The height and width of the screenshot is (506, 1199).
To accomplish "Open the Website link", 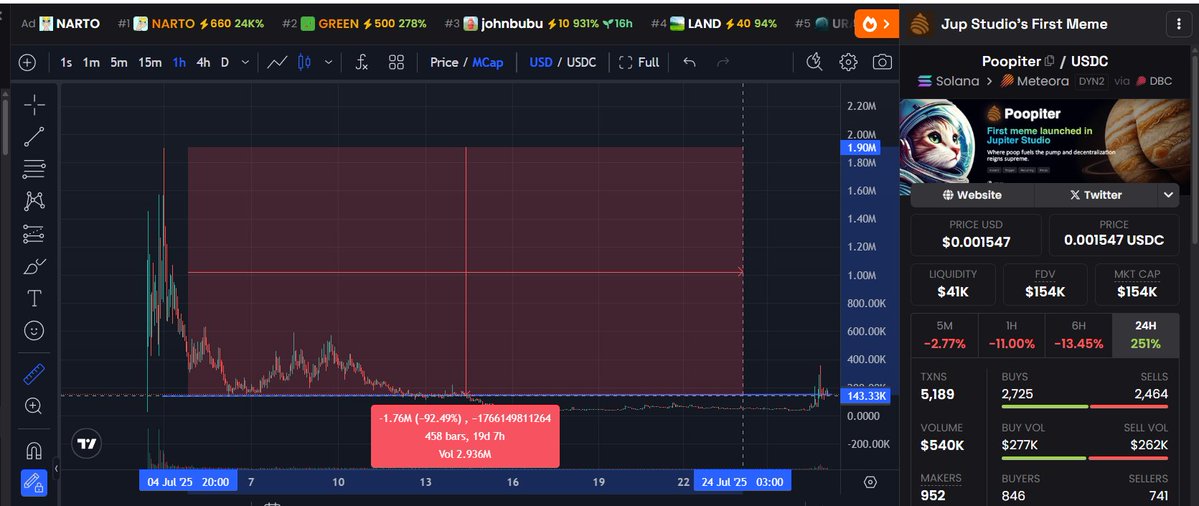I will click(x=972, y=195).
